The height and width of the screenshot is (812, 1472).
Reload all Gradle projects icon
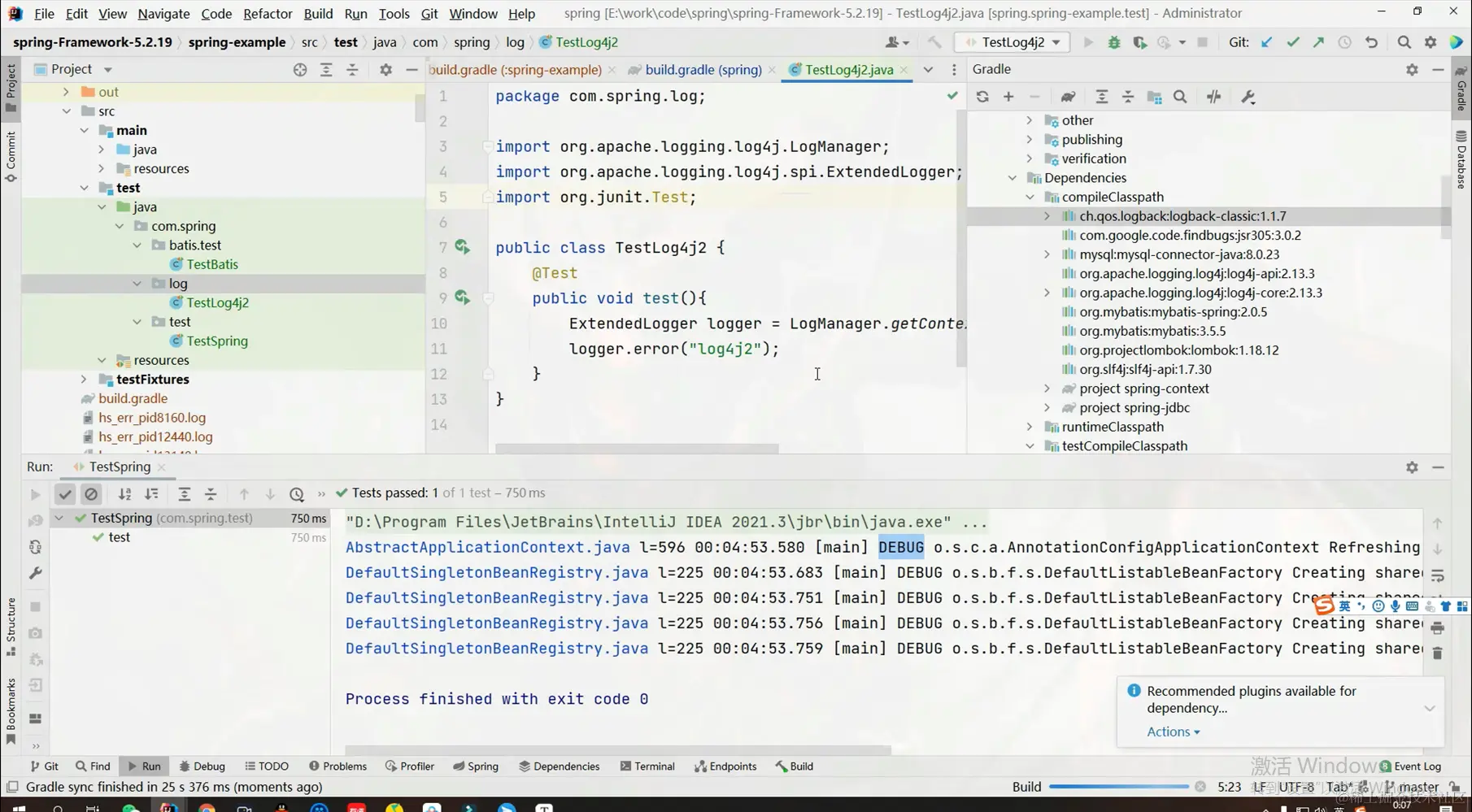tap(982, 97)
